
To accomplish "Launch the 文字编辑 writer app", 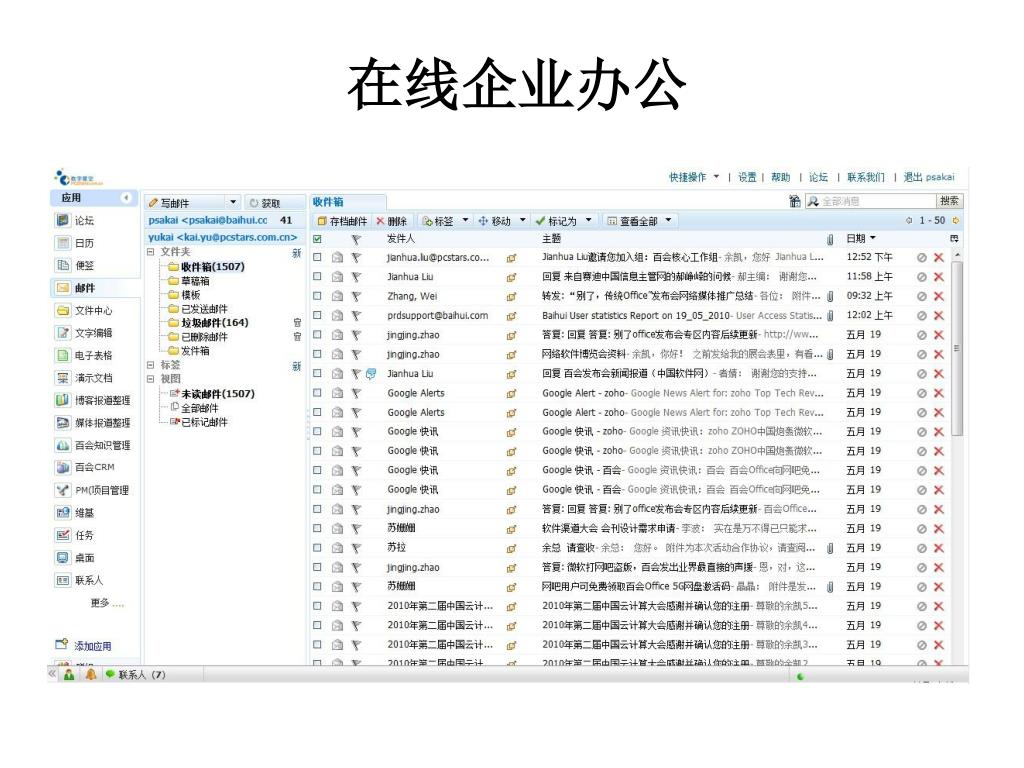I will pos(84,332).
